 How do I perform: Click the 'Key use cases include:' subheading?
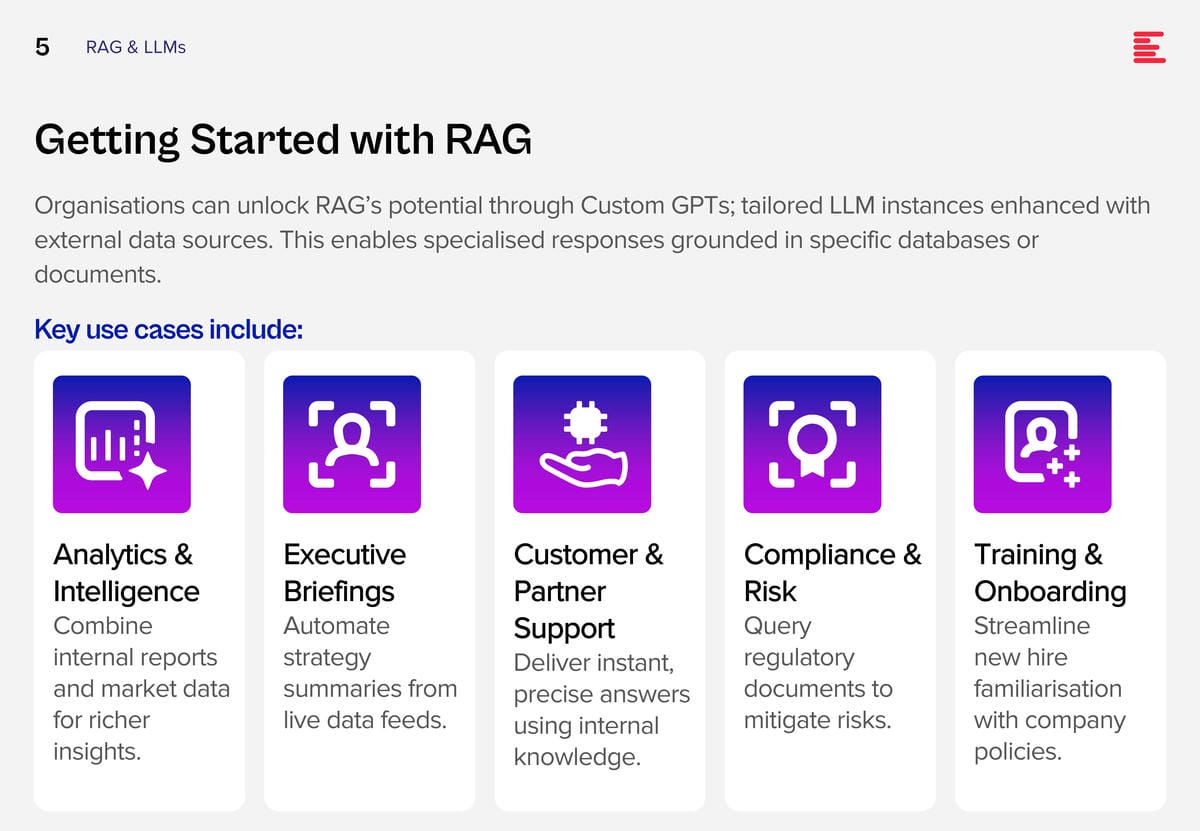(168, 329)
